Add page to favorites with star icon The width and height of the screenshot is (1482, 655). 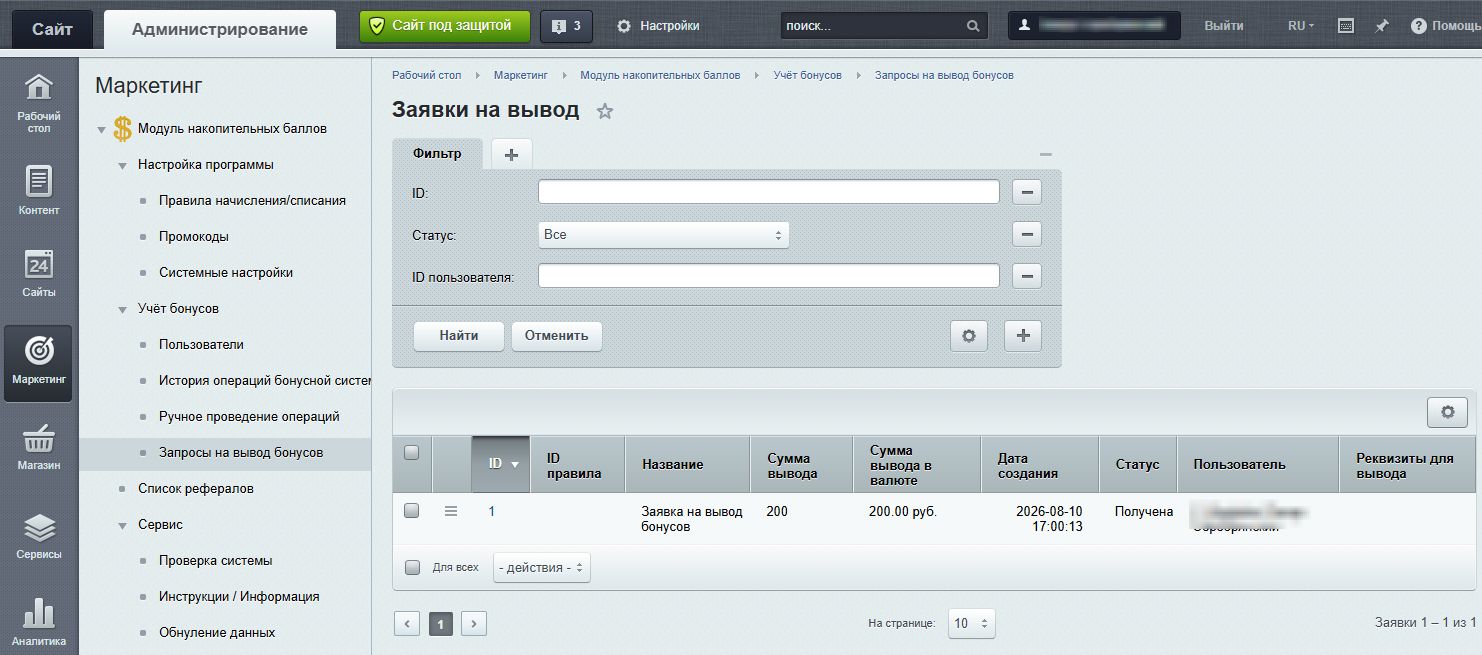pyautogui.click(x=604, y=112)
